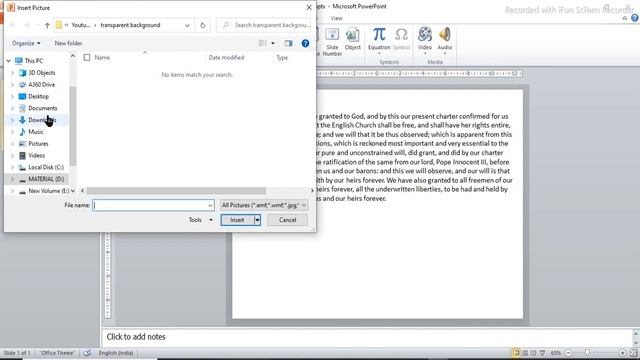Open the view options dropdown arrow
The image size is (640, 360).
point(273,43)
